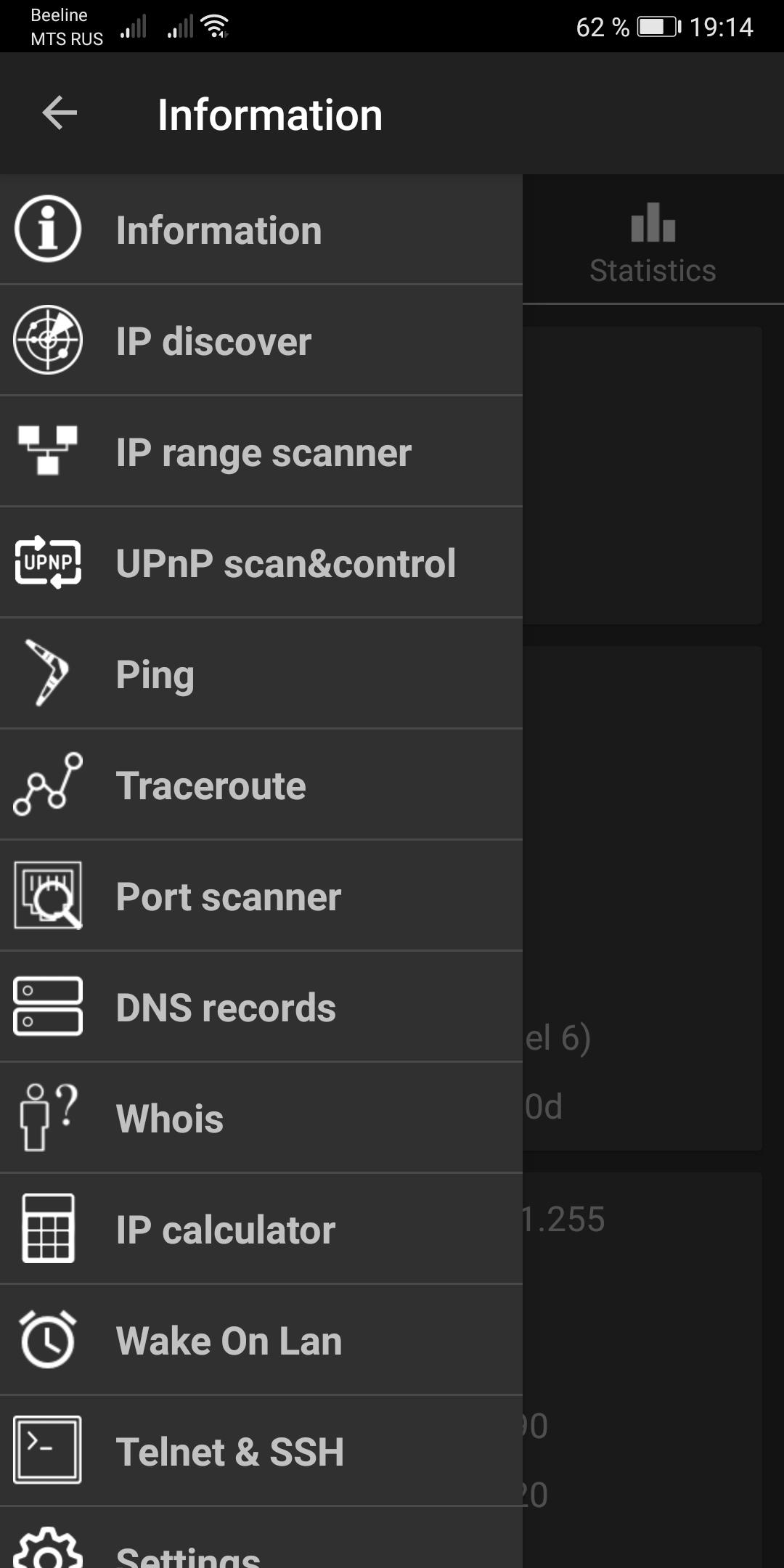Click the UPnP icon in drawer

pos(48,563)
